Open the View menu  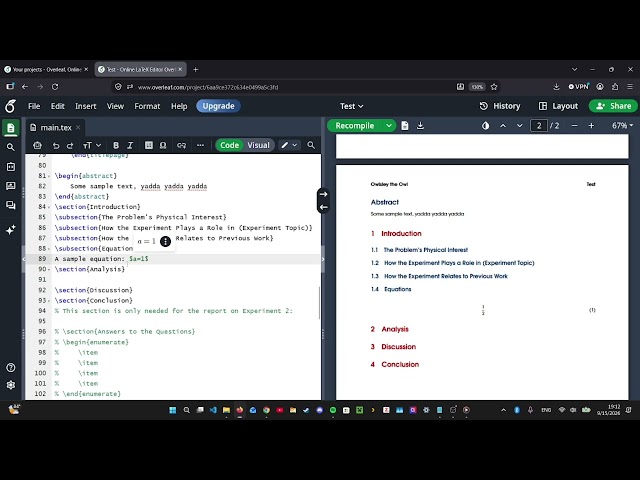115,106
